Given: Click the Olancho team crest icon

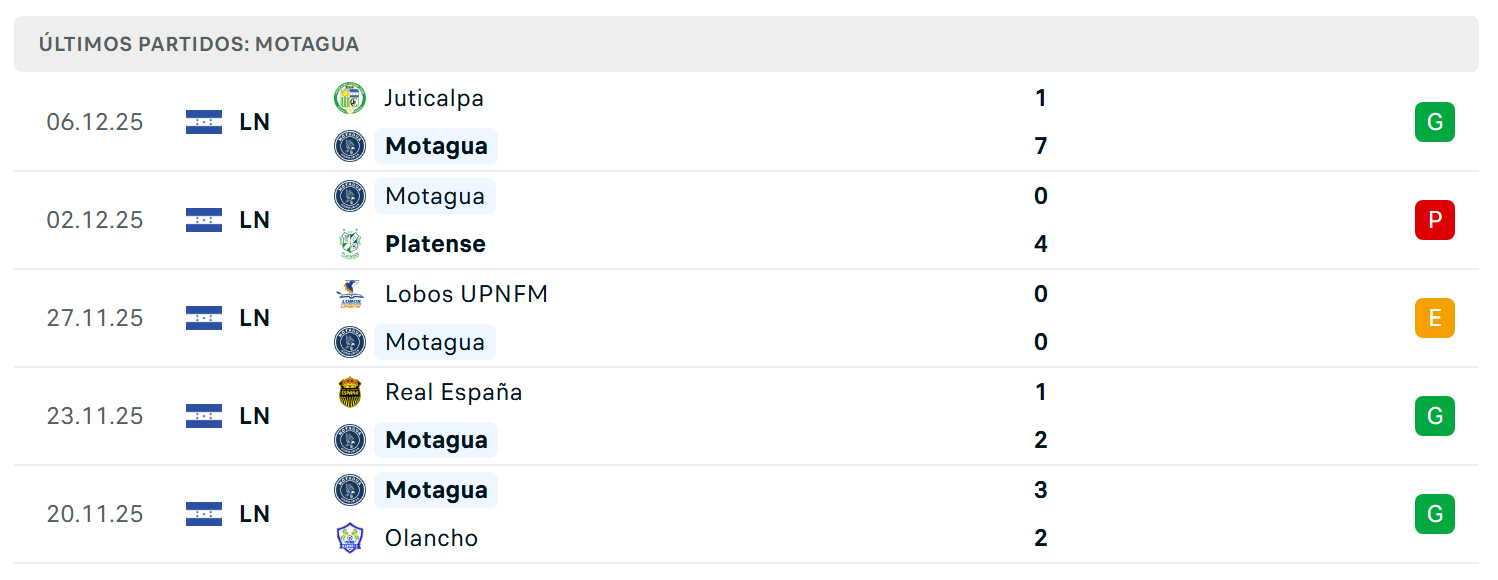Looking at the screenshot, I should tap(350, 538).
